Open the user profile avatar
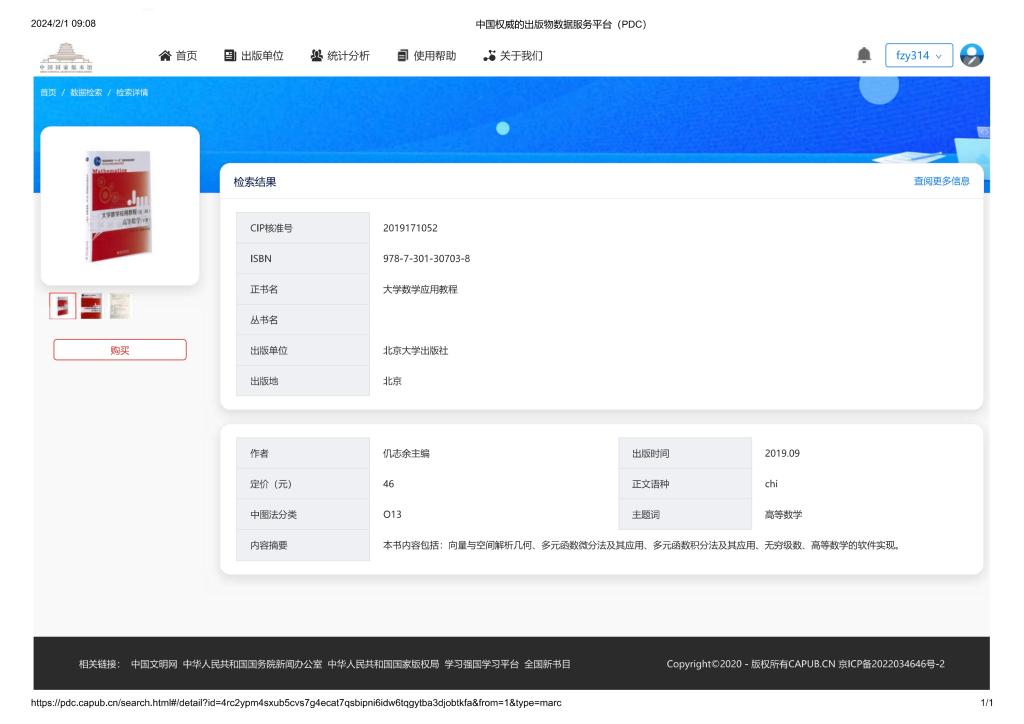The image size is (1024, 724). [x=972, y=55]
